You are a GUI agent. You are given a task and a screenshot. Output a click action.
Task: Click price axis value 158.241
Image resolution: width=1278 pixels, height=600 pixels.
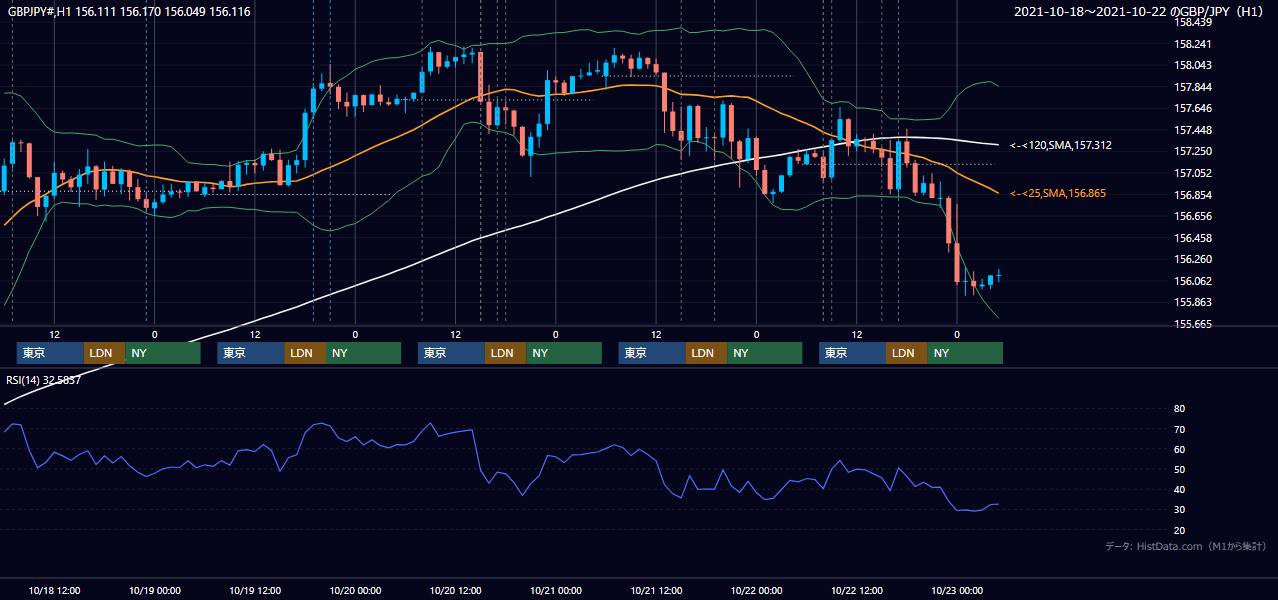tap(1193, 44)
